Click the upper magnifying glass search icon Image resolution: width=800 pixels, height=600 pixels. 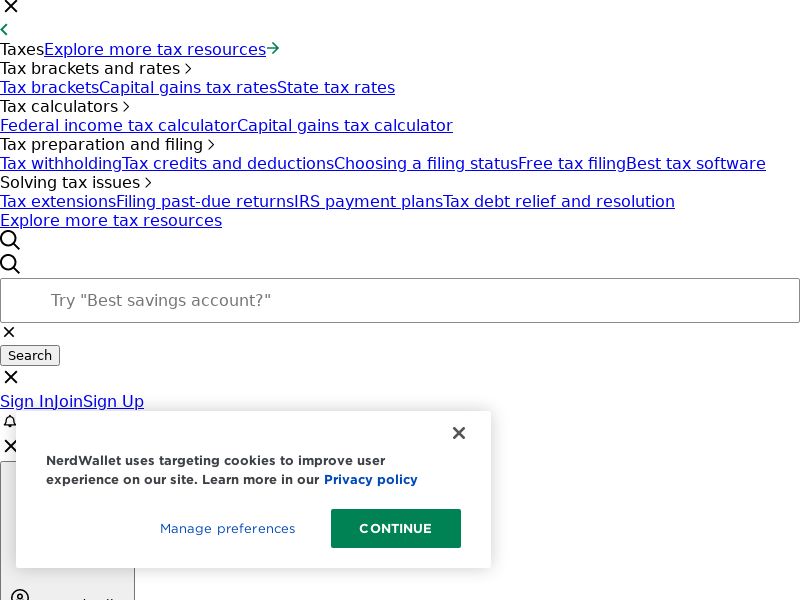click(10, 240)
